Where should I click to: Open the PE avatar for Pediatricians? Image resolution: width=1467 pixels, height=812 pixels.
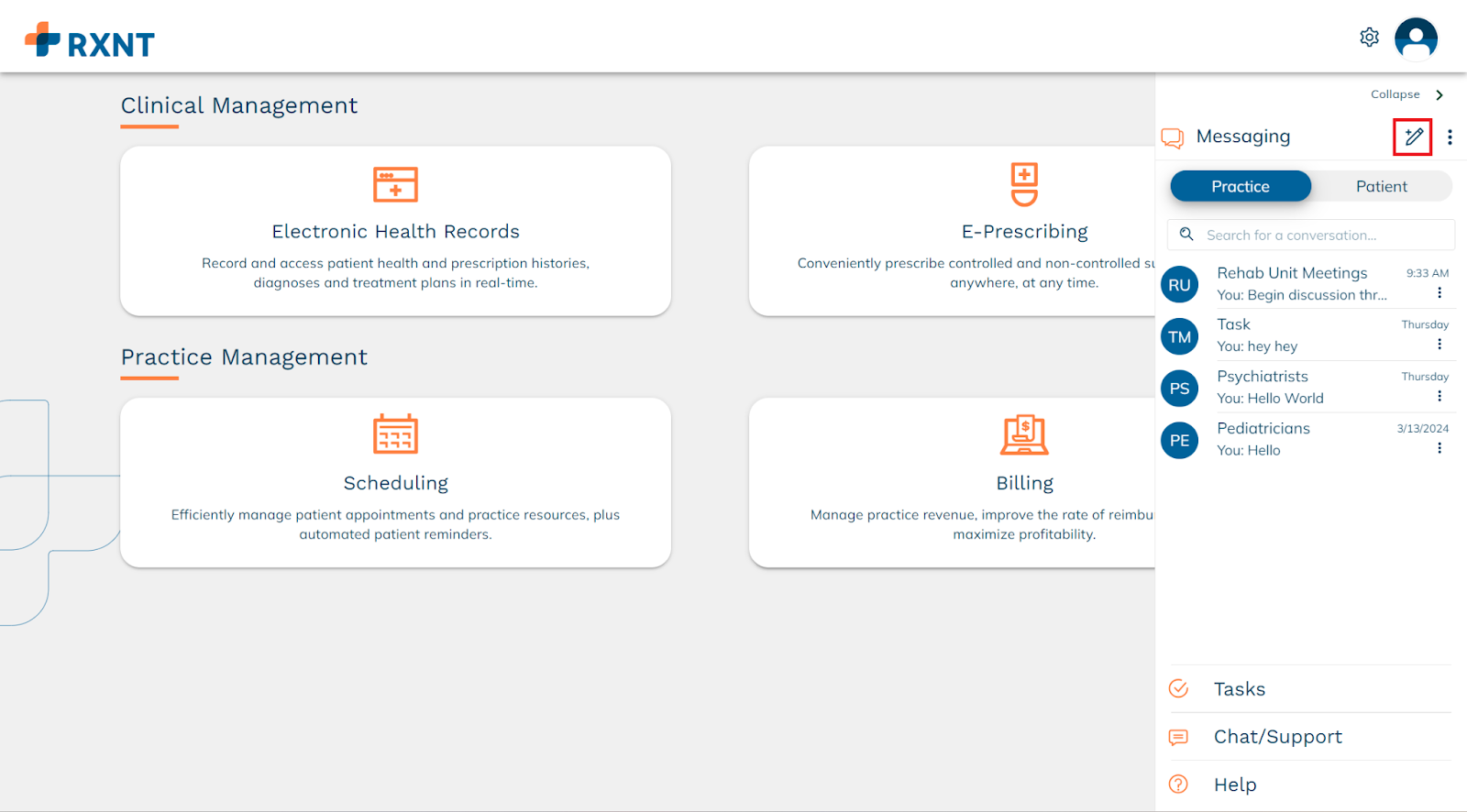coord(1179,441)
